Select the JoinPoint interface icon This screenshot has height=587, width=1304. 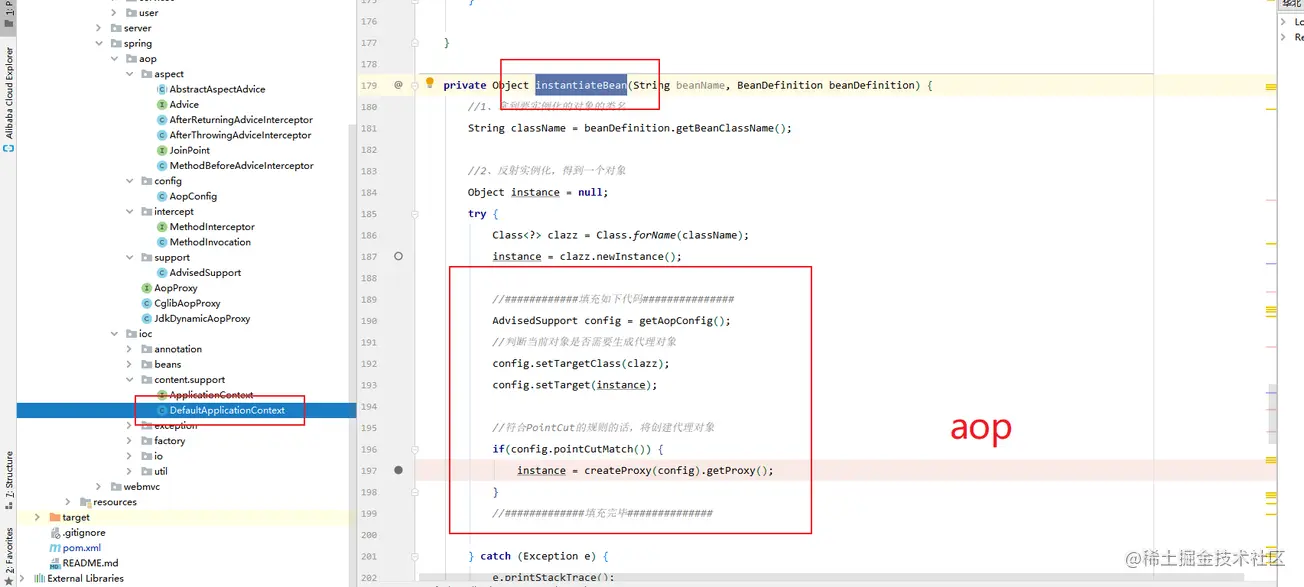pyautogui.click(x=162, y=150)
